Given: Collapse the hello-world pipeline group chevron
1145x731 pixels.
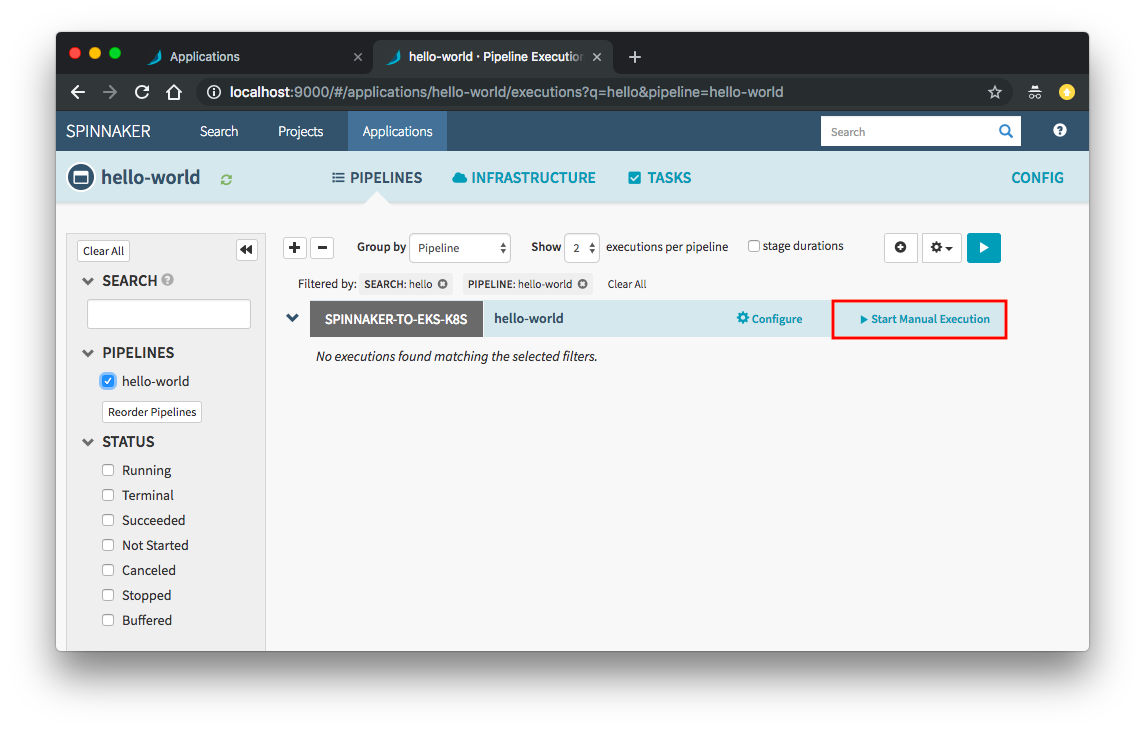Looking at the screenshot, I should click(x=292, y=318).
